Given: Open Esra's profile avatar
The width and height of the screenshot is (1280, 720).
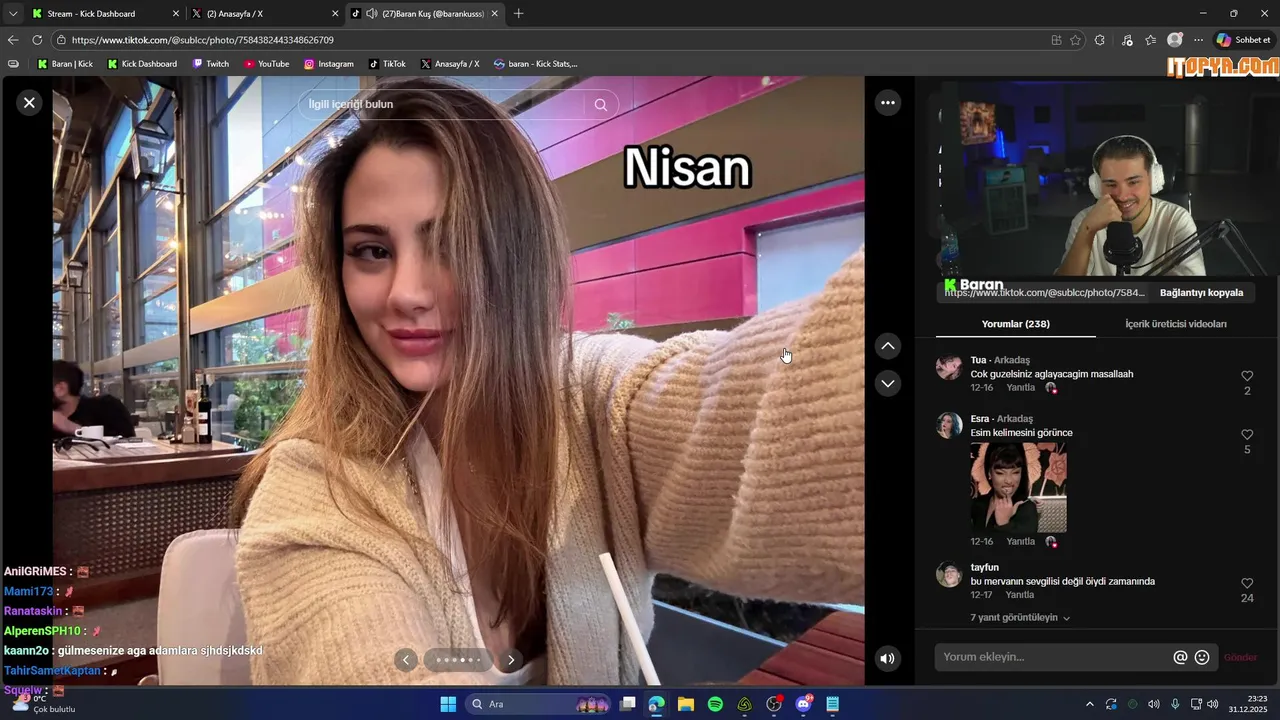Looking at the screenshot, I should coord(948,425).
